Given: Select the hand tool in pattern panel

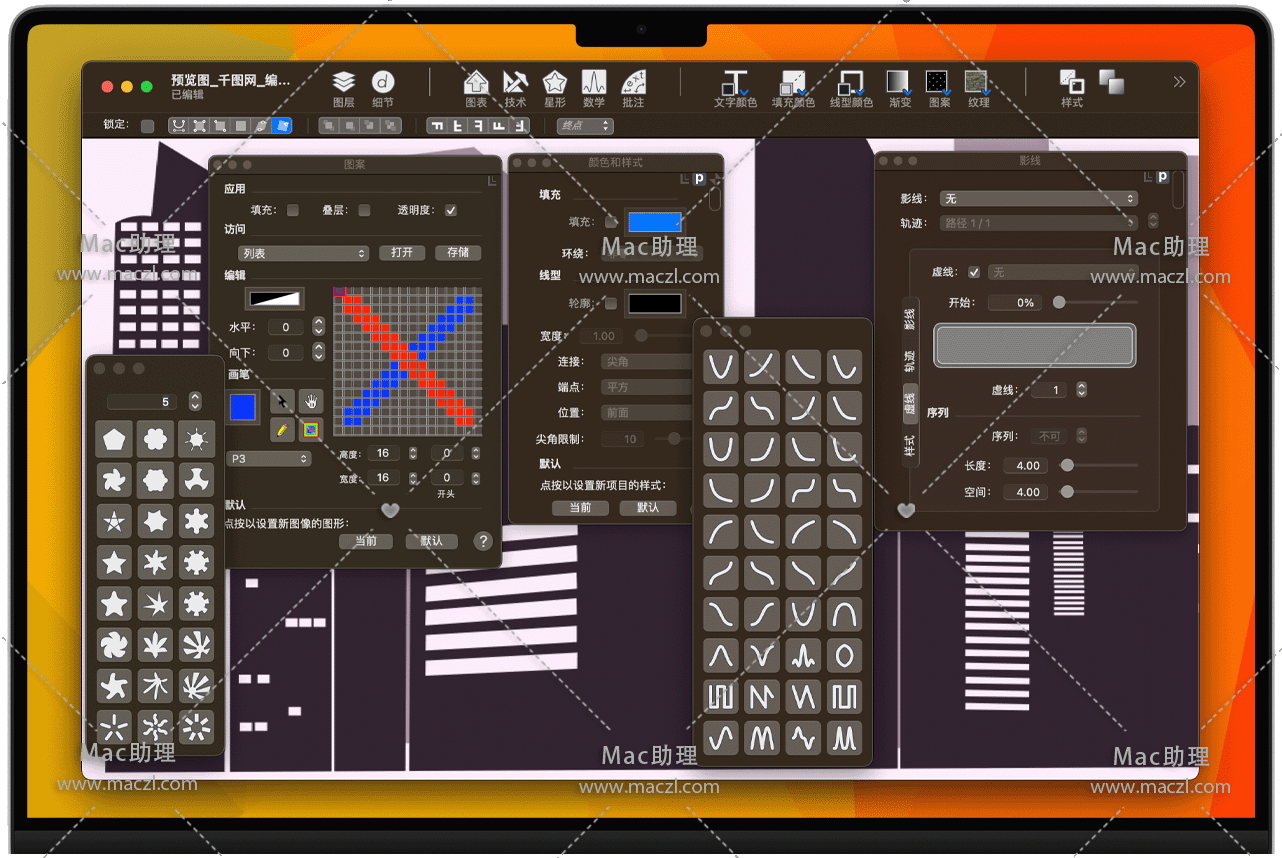Looking at the screenshot, I should 311,401.
